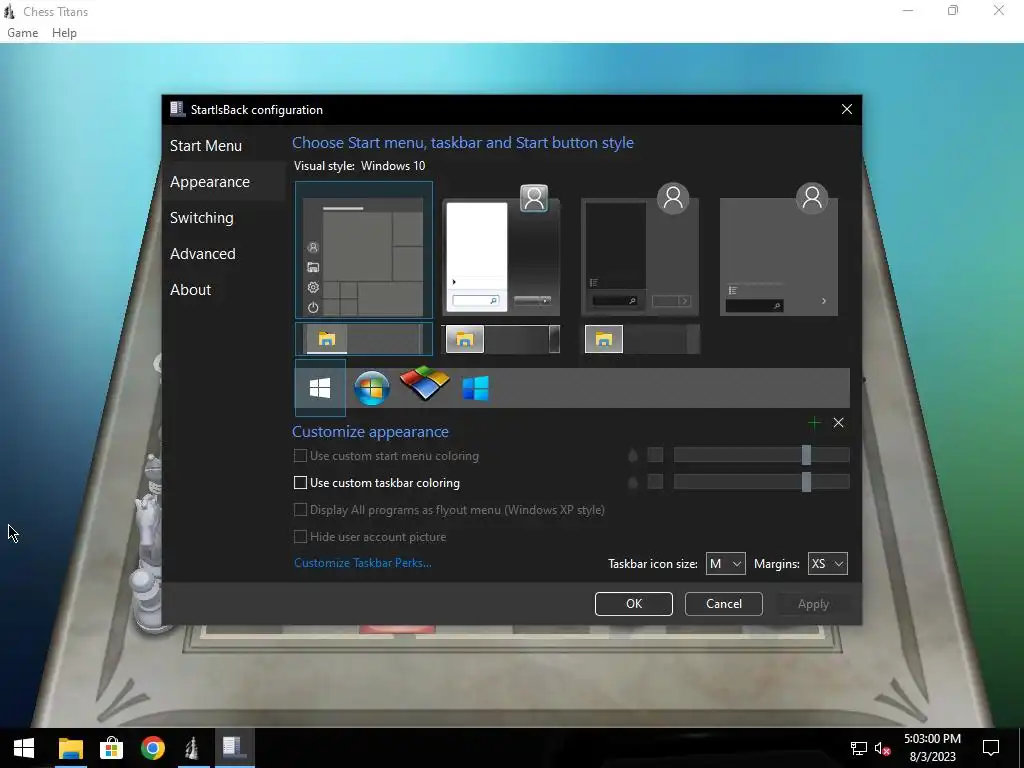
Task: Open the Margins dropdown
Action: (827, 564)
